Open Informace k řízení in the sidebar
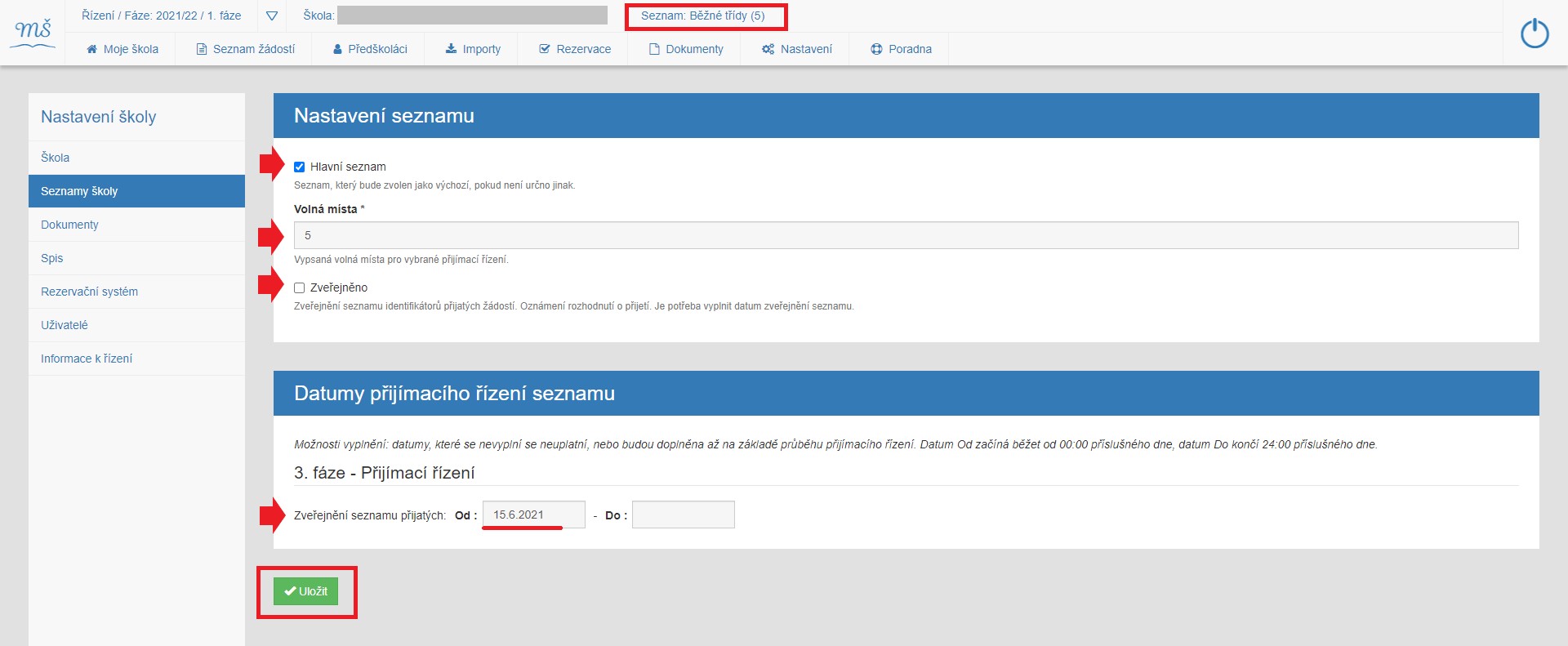This screenshot has height=646, width=1568. click(136, 359)
